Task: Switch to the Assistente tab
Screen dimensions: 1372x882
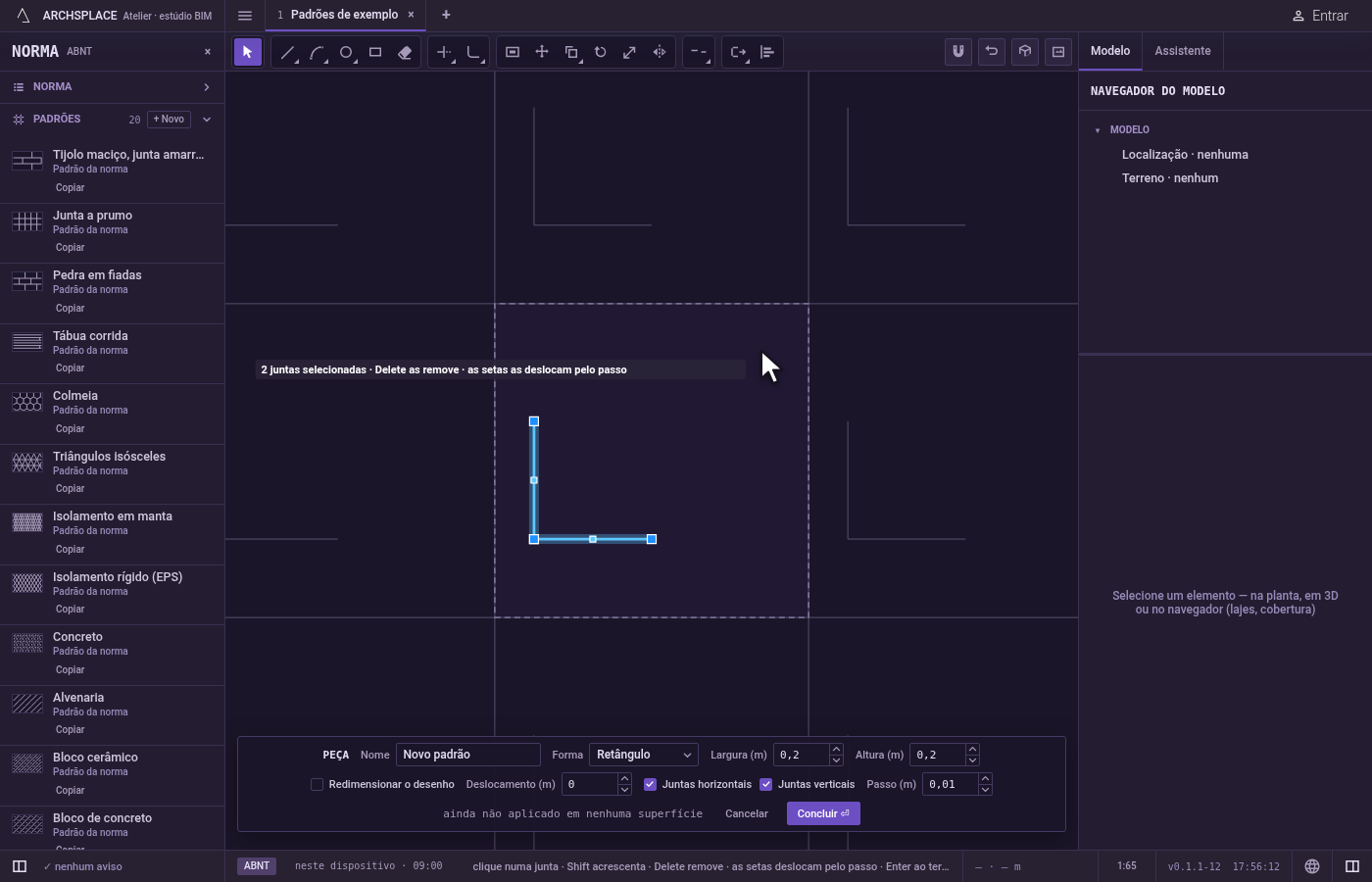Action: 1182,51
